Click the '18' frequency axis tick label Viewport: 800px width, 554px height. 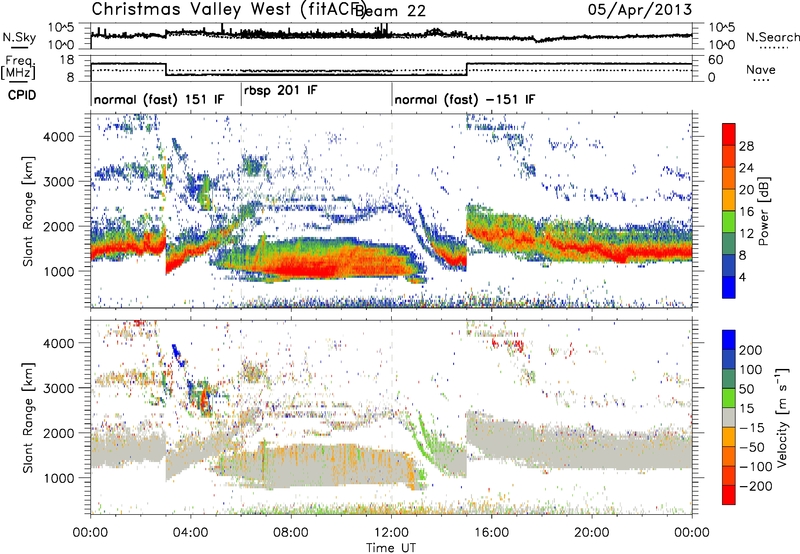67,60
